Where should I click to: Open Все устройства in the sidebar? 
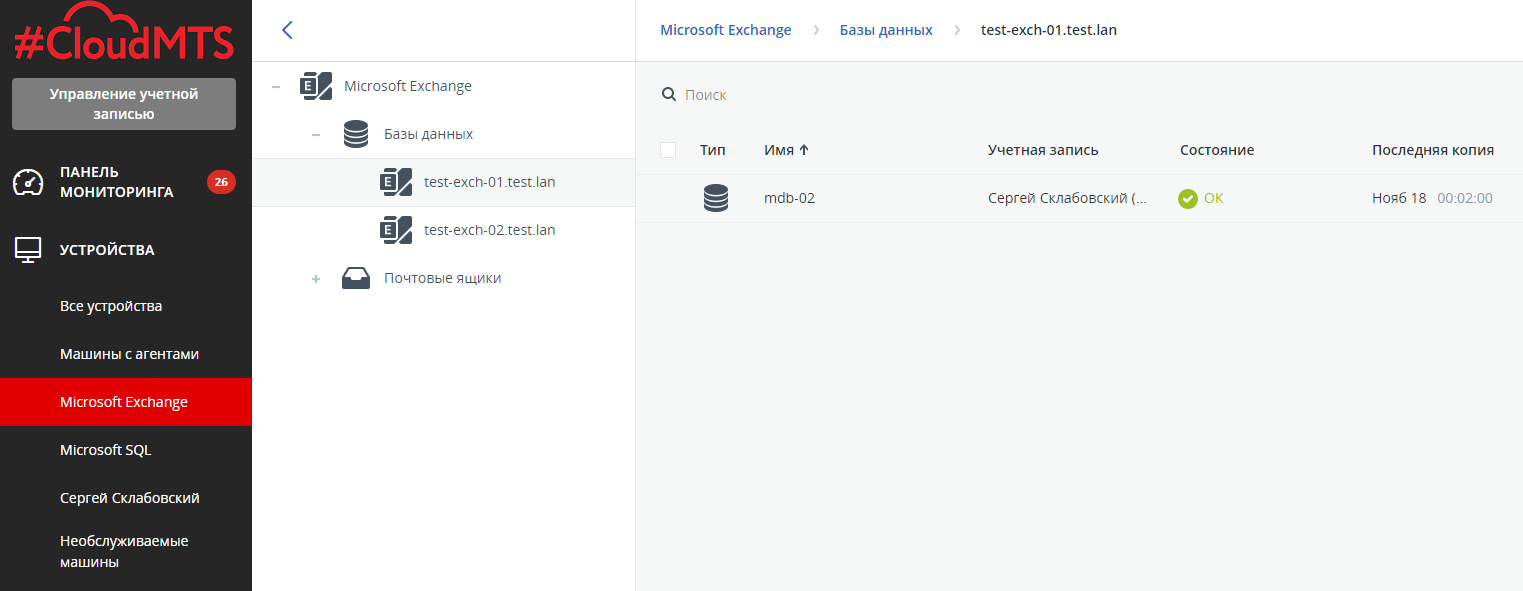pos(111,306)
